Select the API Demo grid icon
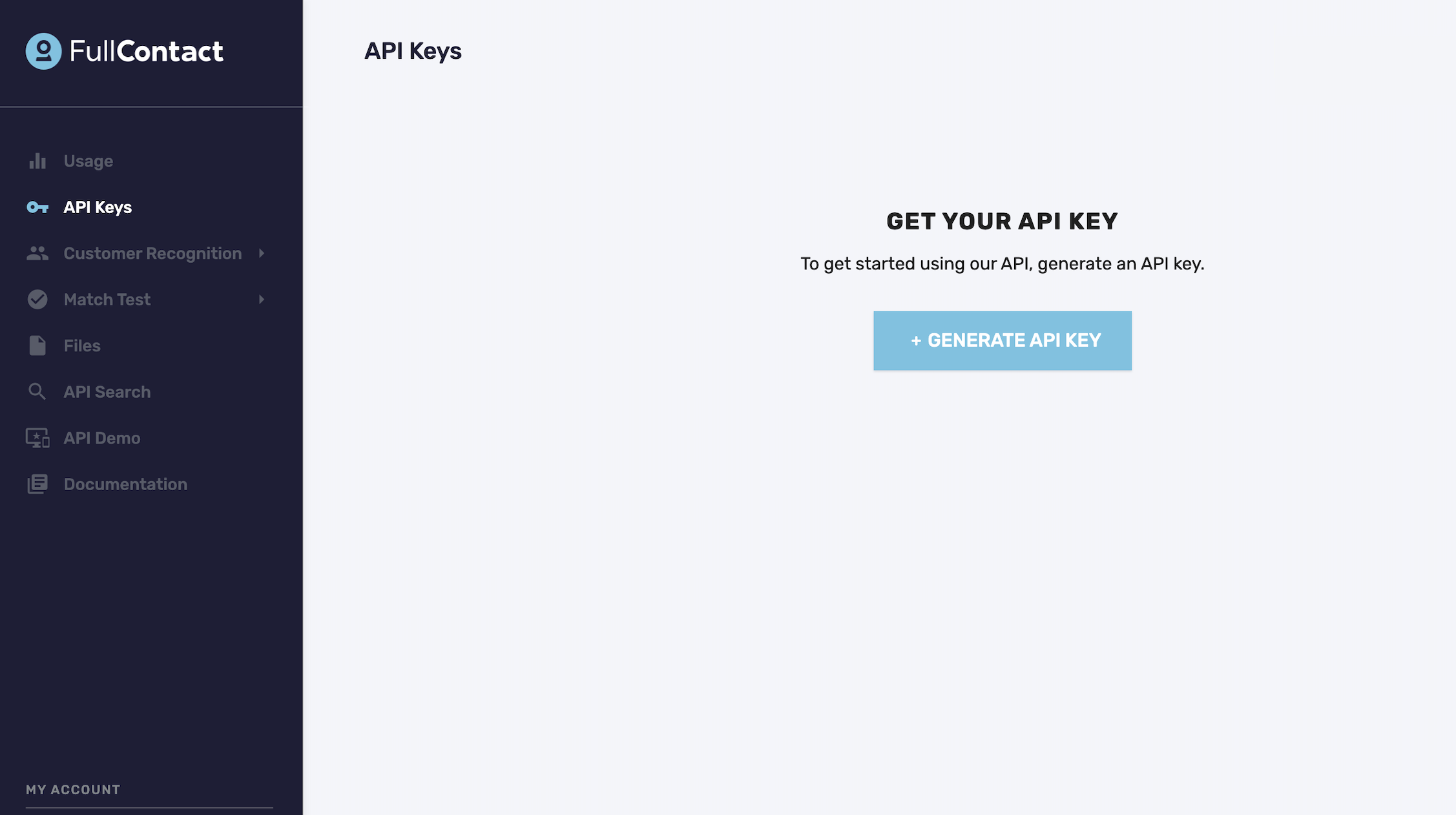This screenshot has height=815, width=1456. tap(37, 438)
